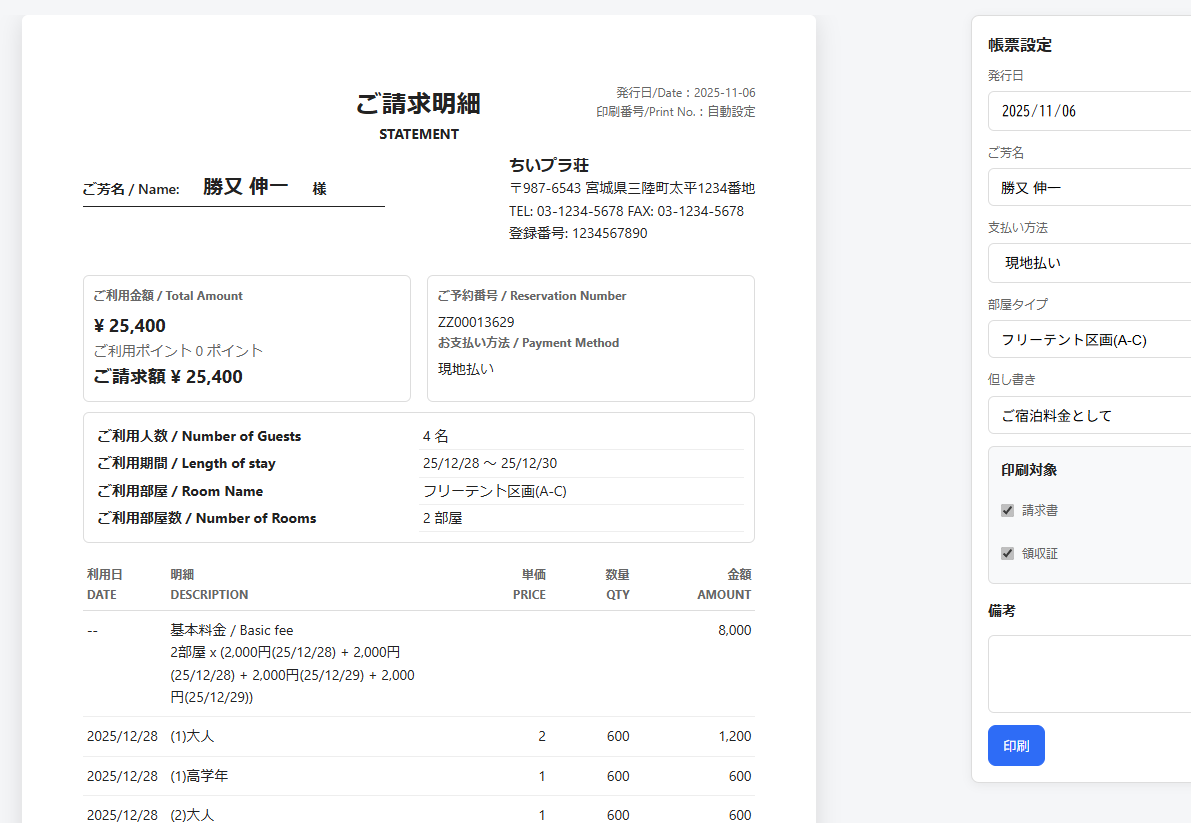Image resolution: width=1191 pixels, height=823 pixels.
Task: Click the 発行日/Date : 2025-11-06 line
Action: [x=685, y=93]
